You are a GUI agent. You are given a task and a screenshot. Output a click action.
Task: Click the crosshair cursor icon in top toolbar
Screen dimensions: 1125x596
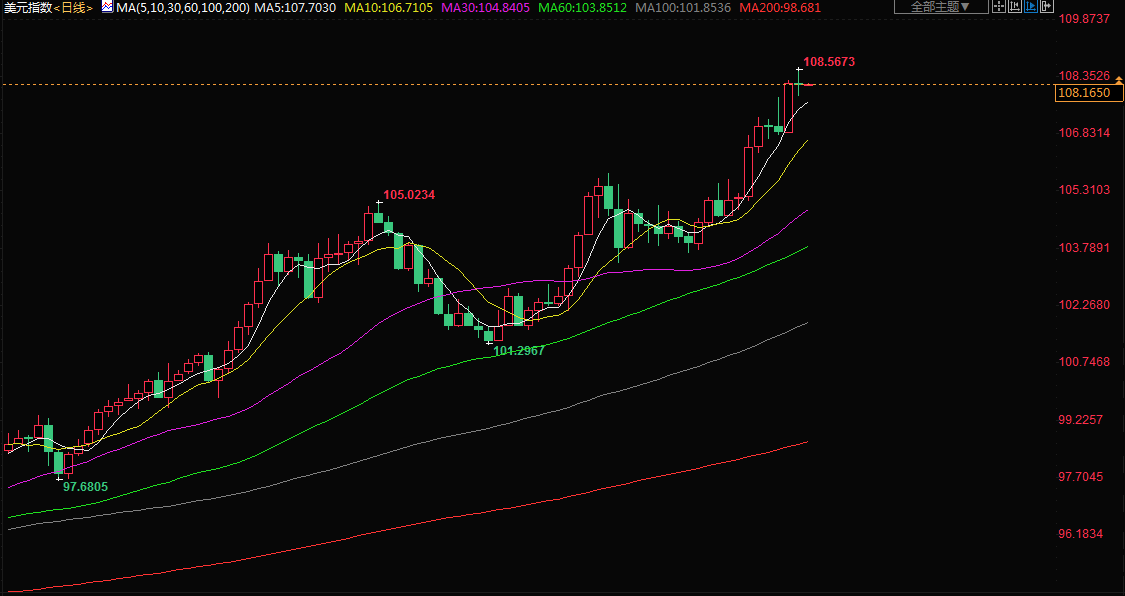coord(999,6)
